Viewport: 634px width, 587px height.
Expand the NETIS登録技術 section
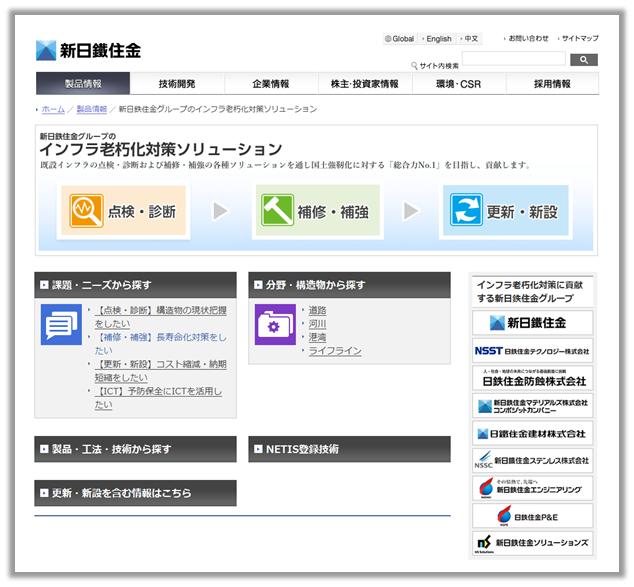(x=349, y=449)
